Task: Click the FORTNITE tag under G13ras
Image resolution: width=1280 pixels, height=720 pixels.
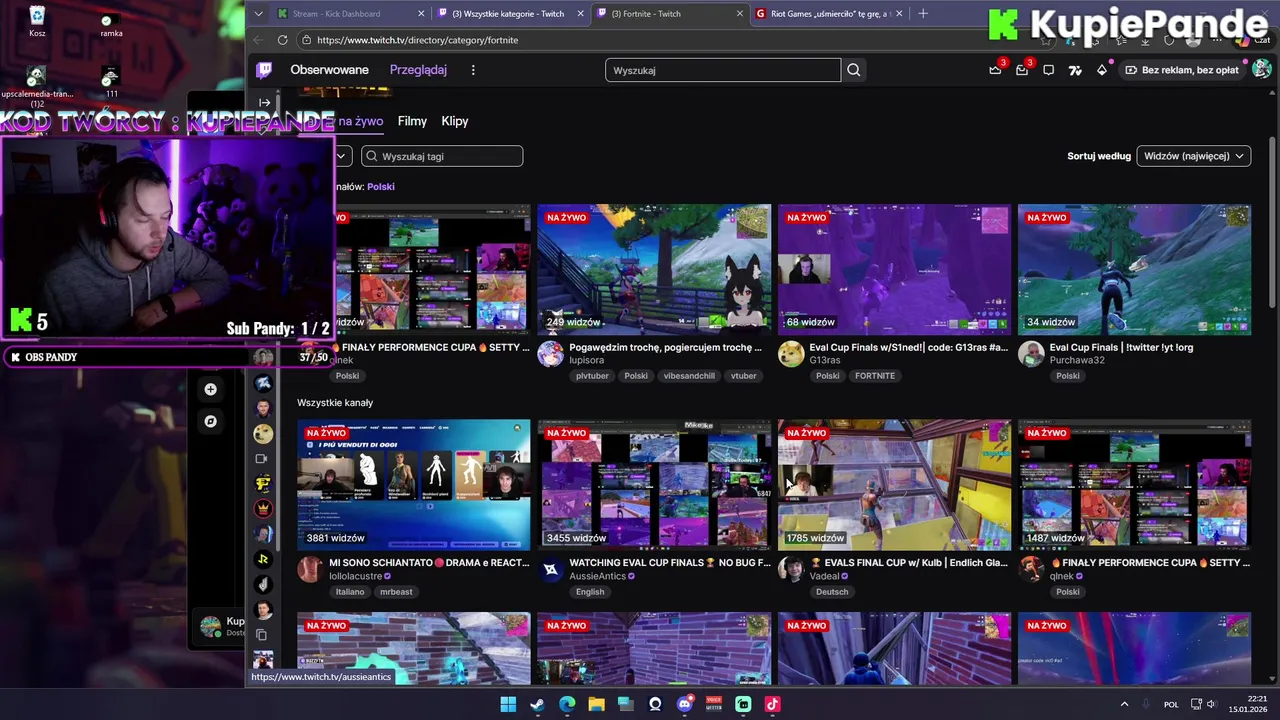Action: click(875, 376)
